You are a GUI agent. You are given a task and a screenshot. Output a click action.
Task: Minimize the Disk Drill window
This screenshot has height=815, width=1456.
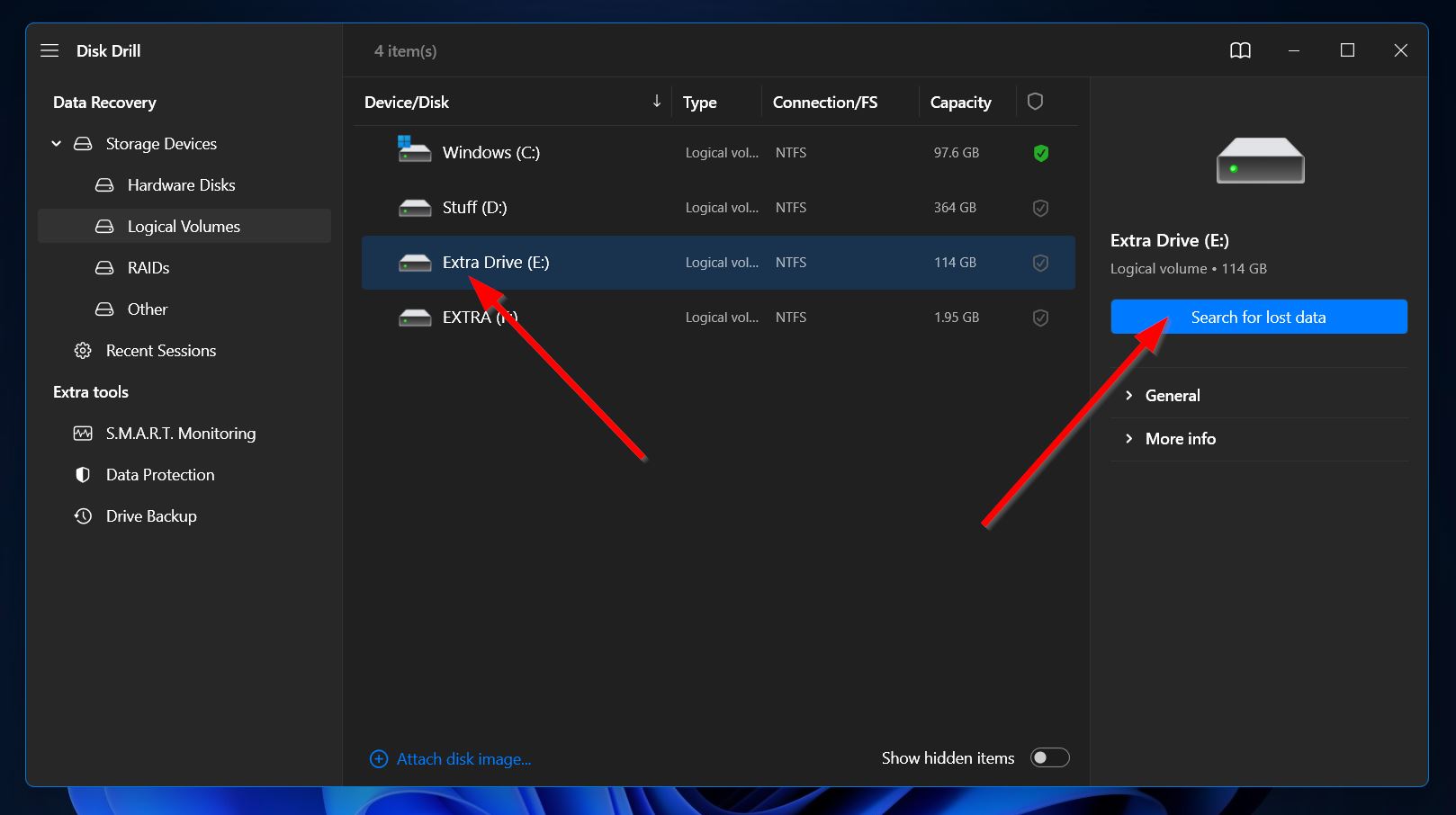pyautogui.click(x=1293, y=50)
